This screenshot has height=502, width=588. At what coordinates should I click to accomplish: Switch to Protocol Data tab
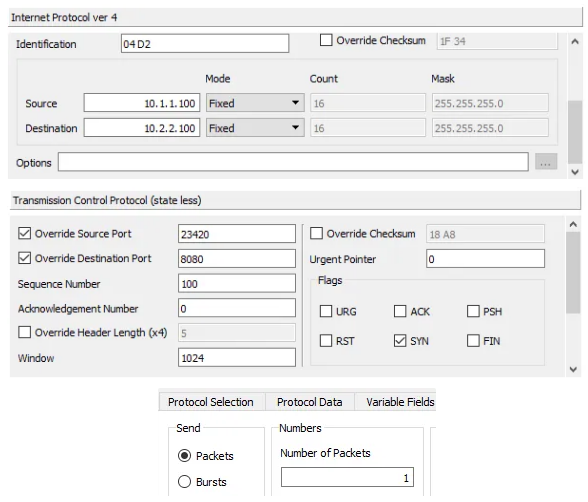309,402
